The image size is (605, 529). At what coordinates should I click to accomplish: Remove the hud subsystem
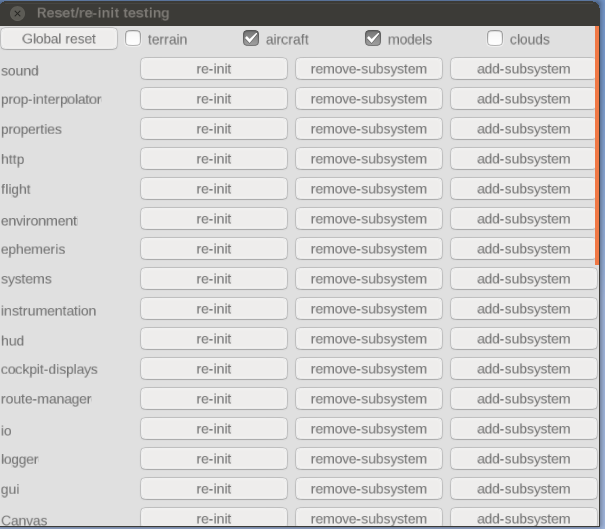coord(369,339)
